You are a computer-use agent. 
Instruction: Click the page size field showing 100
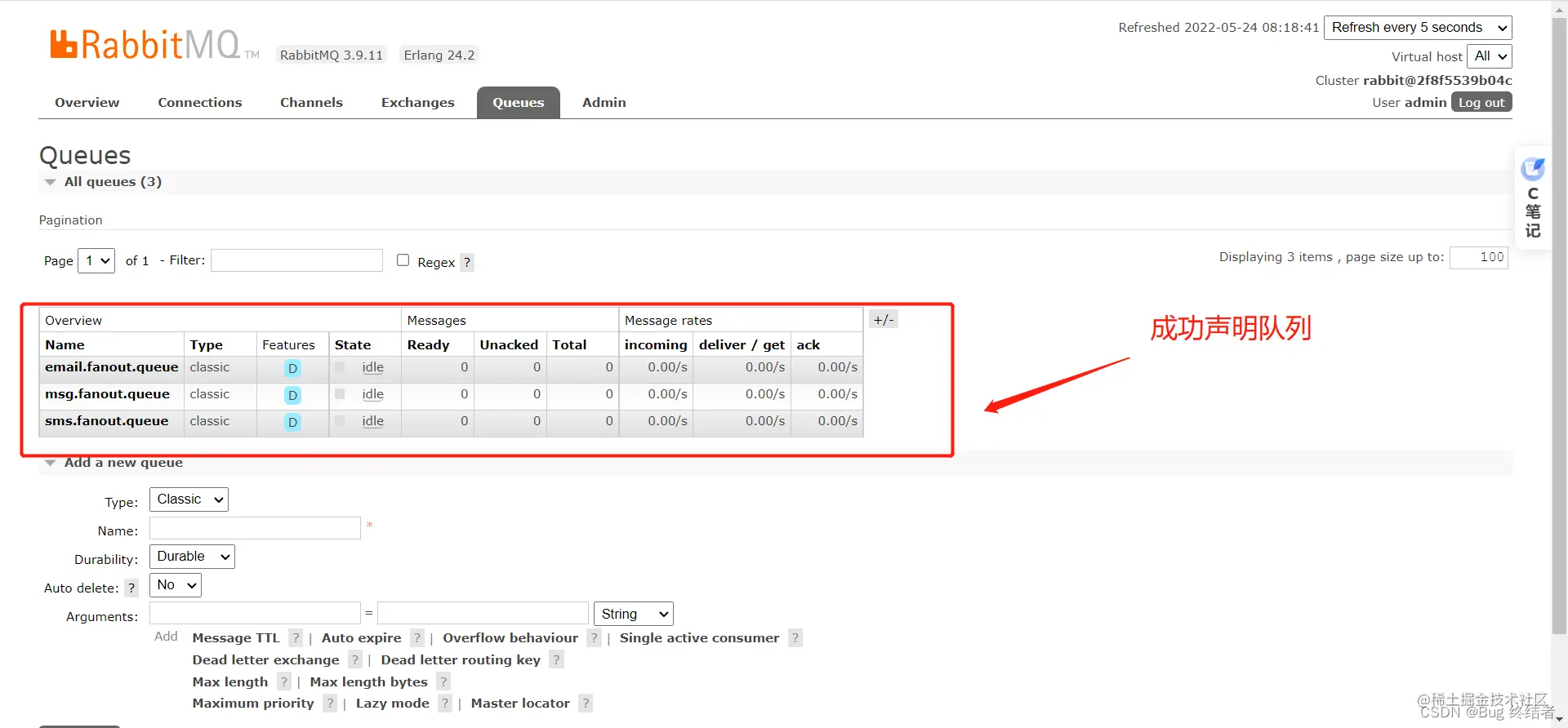tap(1479, 257)
